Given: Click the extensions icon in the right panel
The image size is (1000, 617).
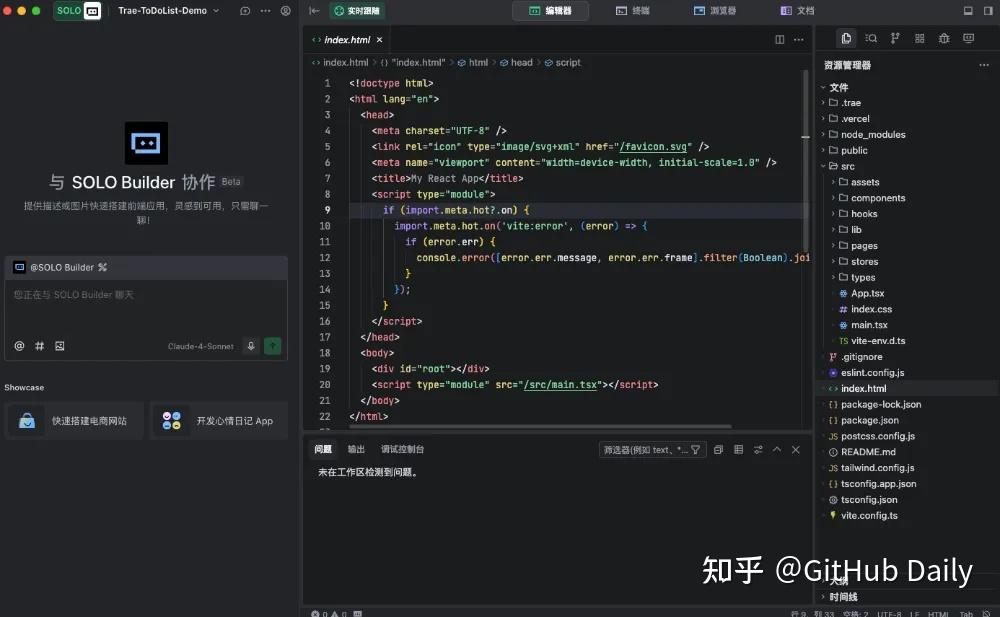Looking at the screenshot, I should [x=920, y=38].
